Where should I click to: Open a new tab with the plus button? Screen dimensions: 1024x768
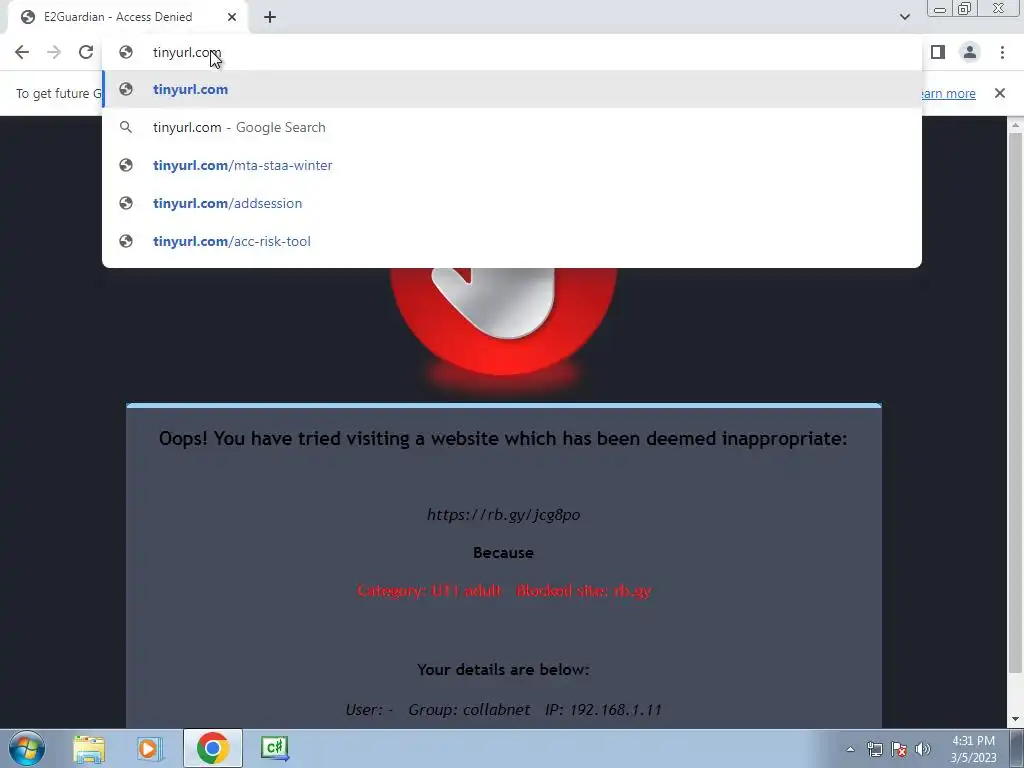[x=270, y=17]
